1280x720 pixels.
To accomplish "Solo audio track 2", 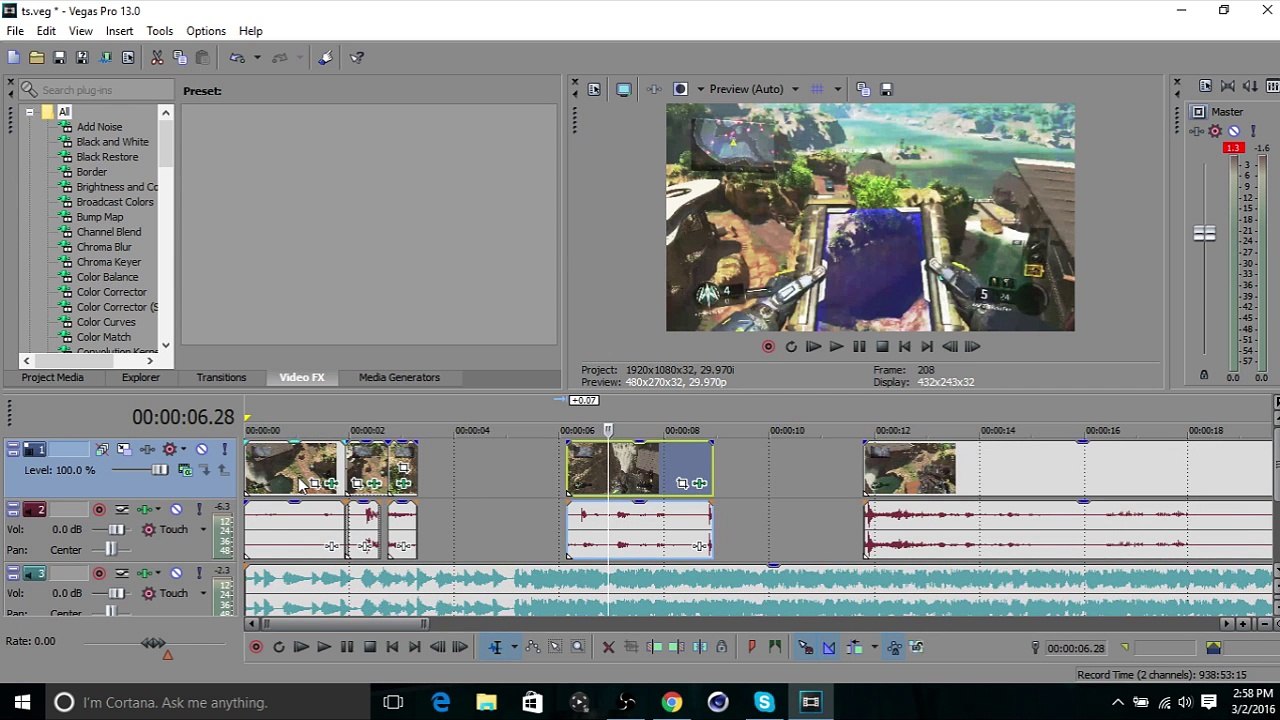I will click(x=199, y=510).
